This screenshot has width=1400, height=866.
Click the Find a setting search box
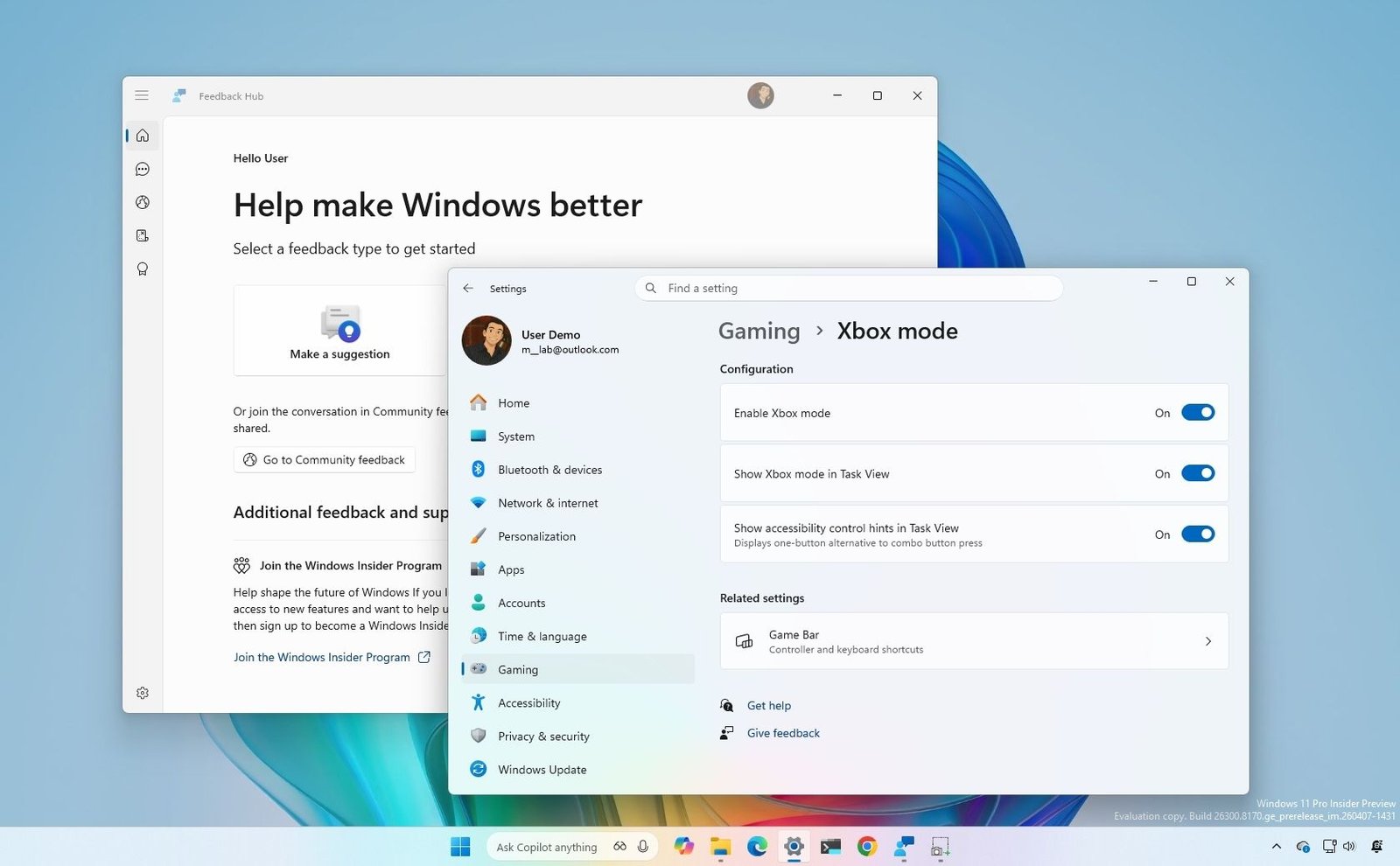(849, 289)
